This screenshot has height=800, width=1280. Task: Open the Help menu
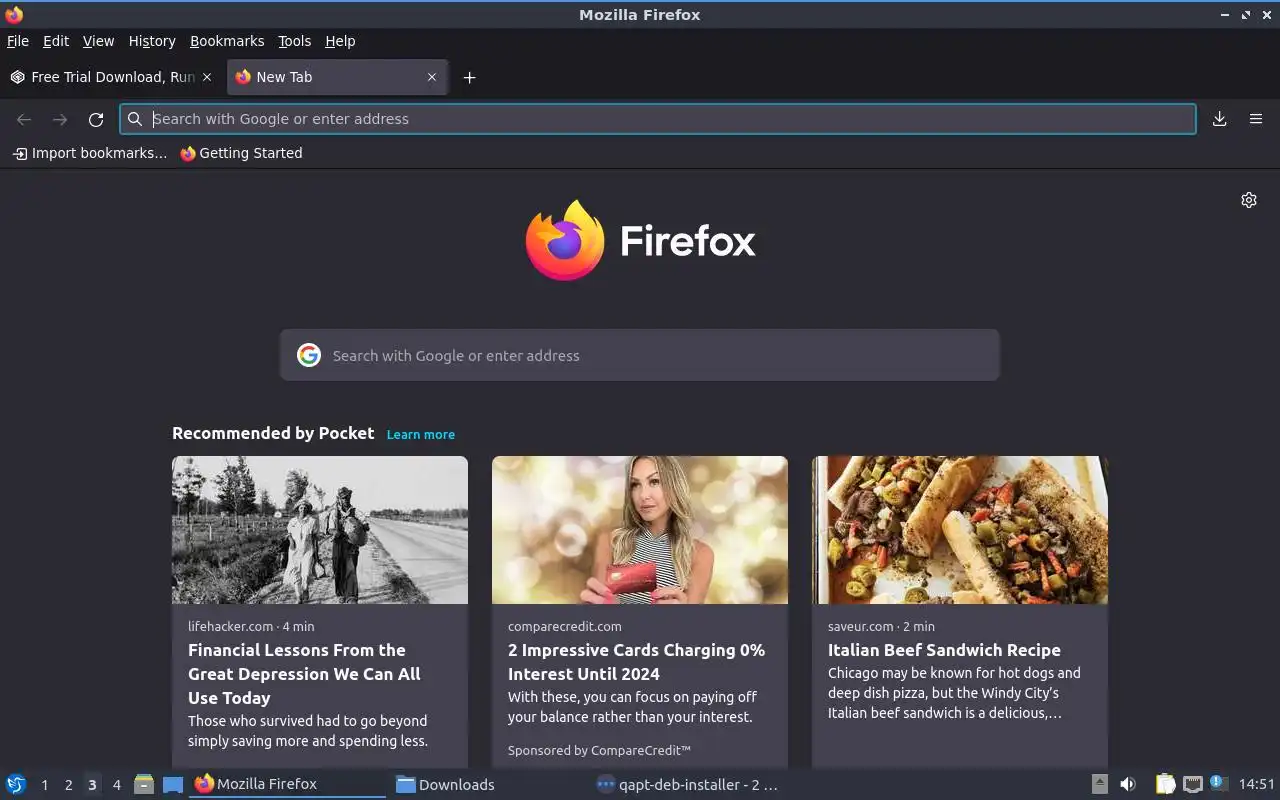point(340,41)
